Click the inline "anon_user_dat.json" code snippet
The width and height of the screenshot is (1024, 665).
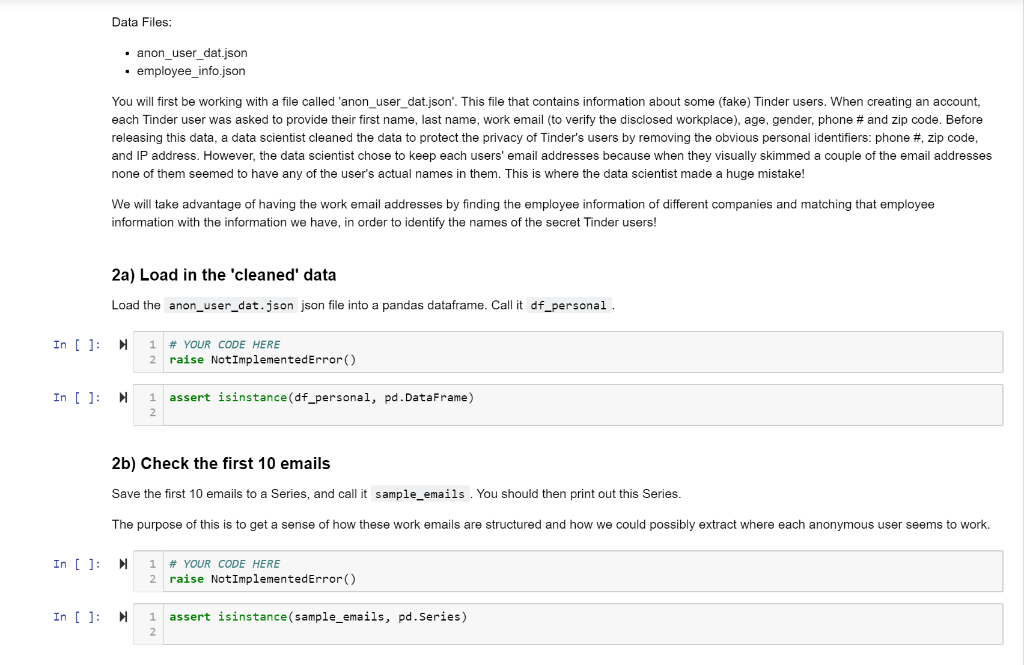tap(232, 306)
